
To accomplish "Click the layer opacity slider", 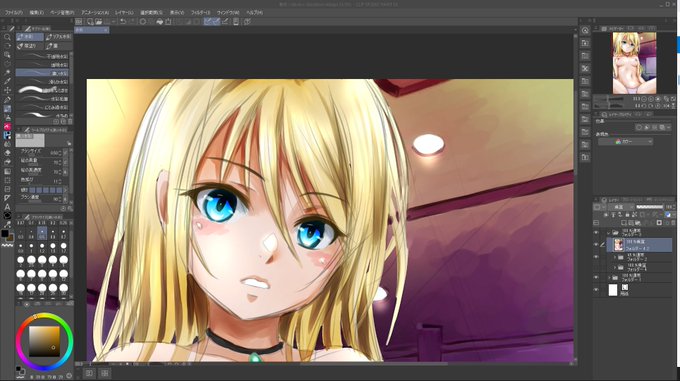I will pos(649,207).
